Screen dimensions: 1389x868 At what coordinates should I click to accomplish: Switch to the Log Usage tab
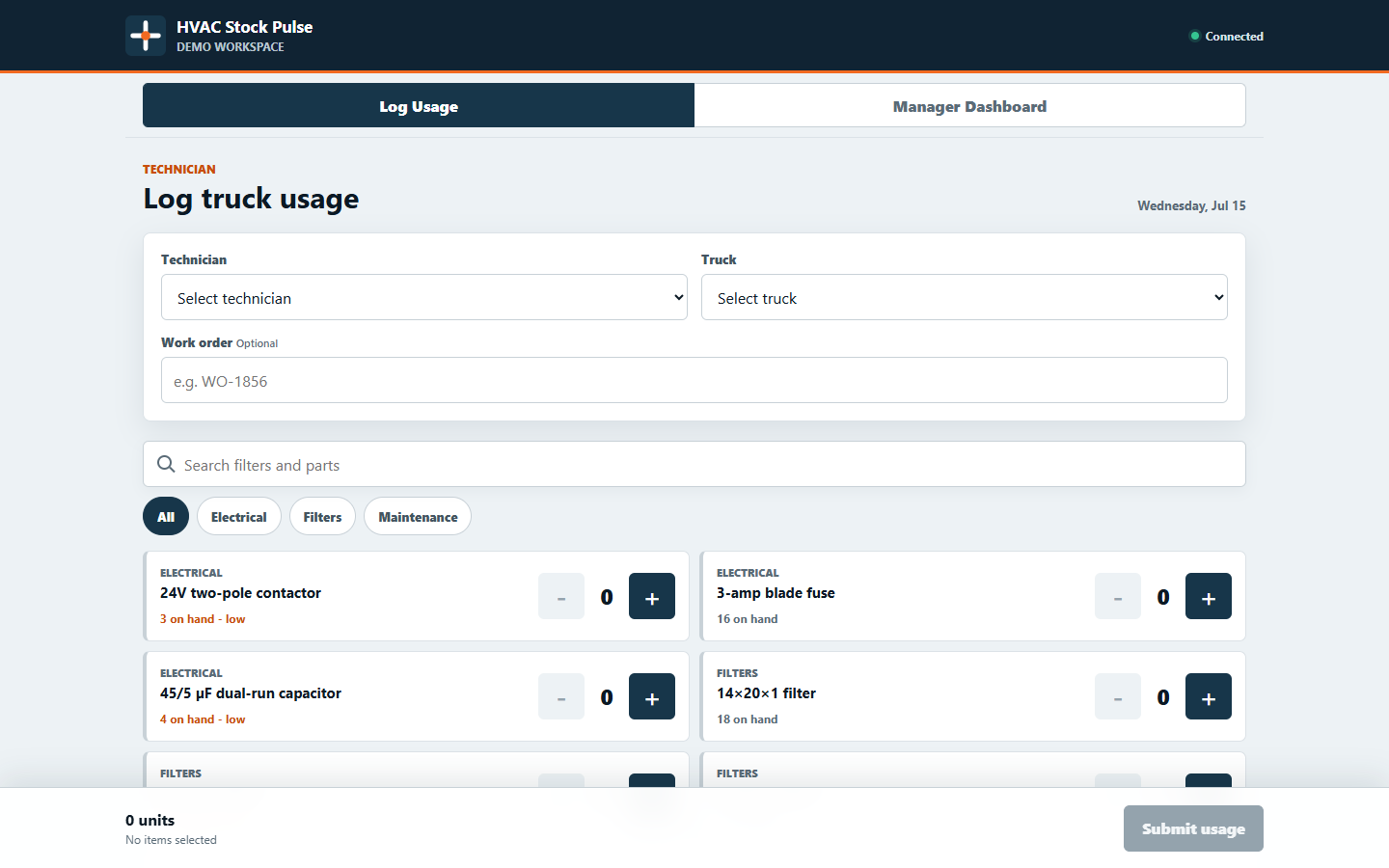[419, 105]
